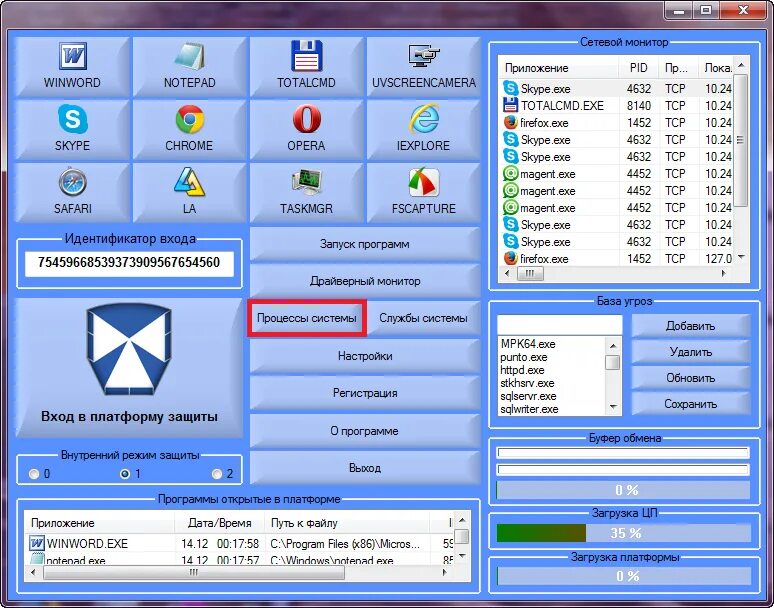The image size is (774, 608).
Task: Launch UVSCREENCAMERA tile
Action: (x=424, y=67)
